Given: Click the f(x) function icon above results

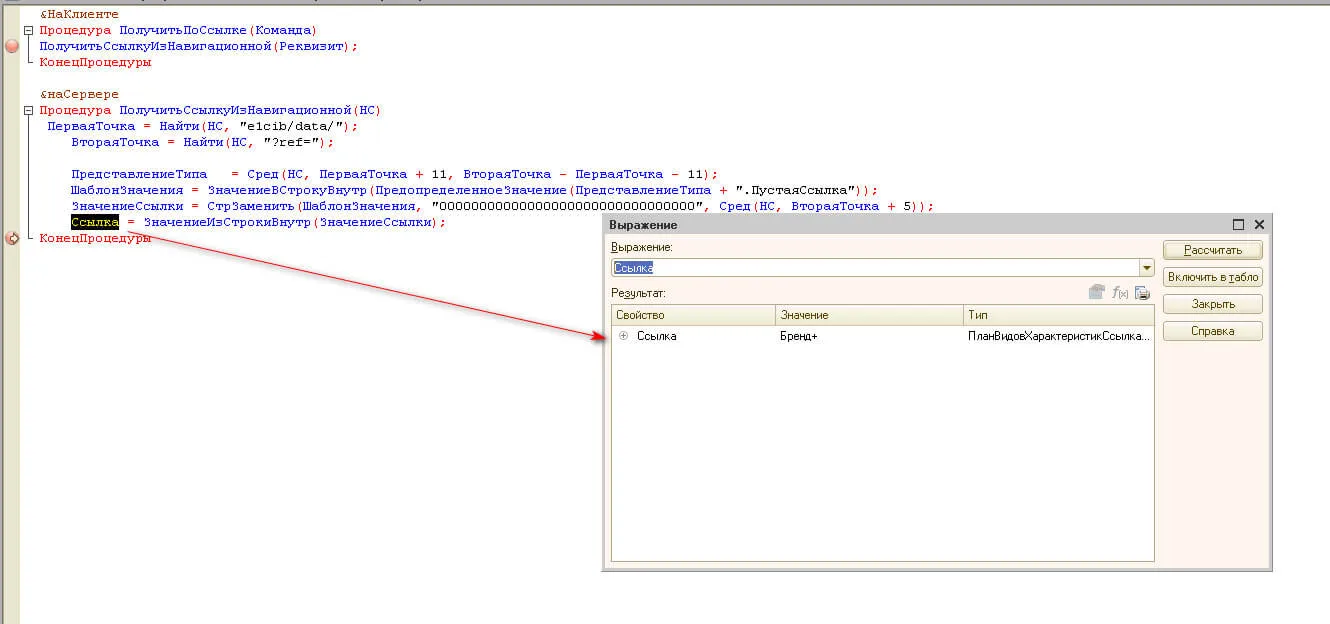Looking at the screenshot, I should pyautogui.click(x=1120, y=293).
